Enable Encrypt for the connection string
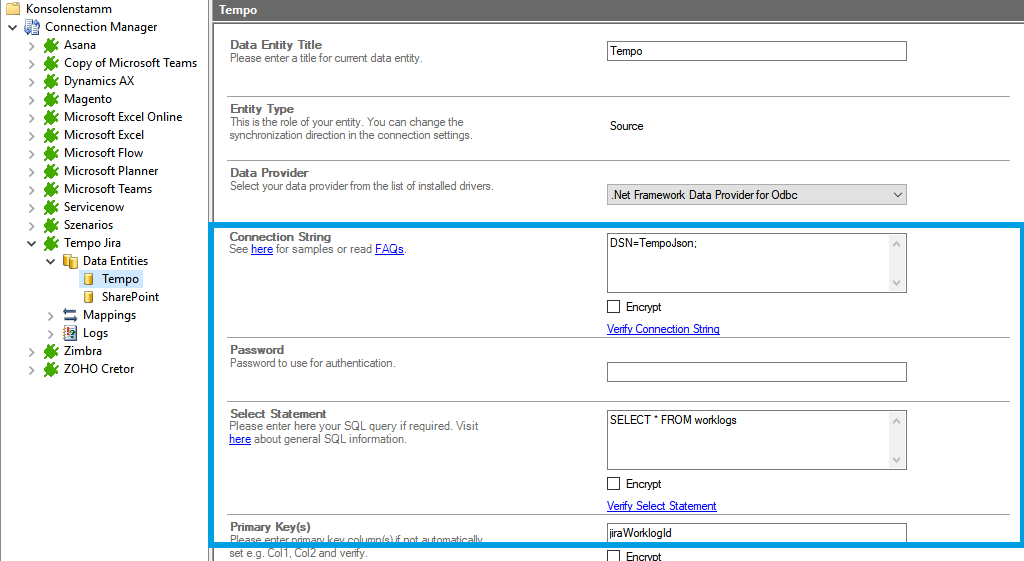The image size is (1024, 561). point(614,307)
